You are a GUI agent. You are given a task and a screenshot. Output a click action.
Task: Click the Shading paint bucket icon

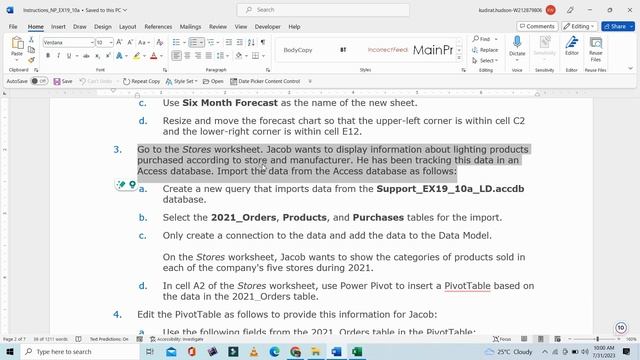click(239, 56)
